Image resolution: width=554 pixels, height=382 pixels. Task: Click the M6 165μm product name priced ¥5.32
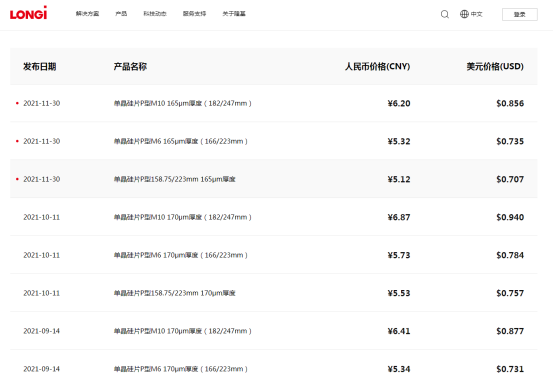point(181,141)
